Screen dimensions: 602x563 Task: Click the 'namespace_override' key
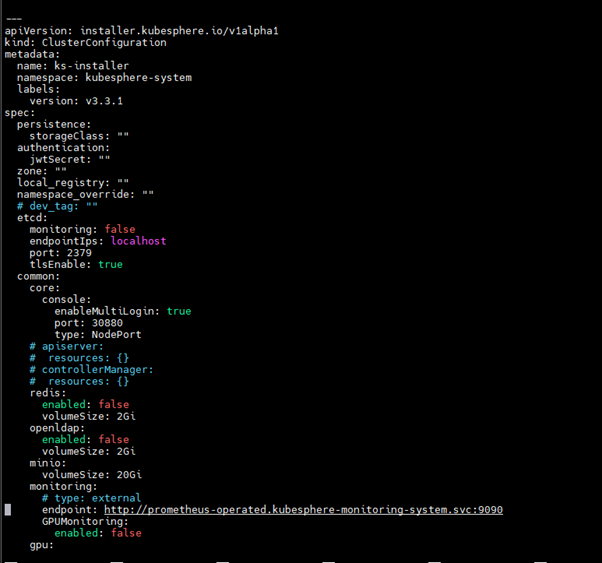76,194
